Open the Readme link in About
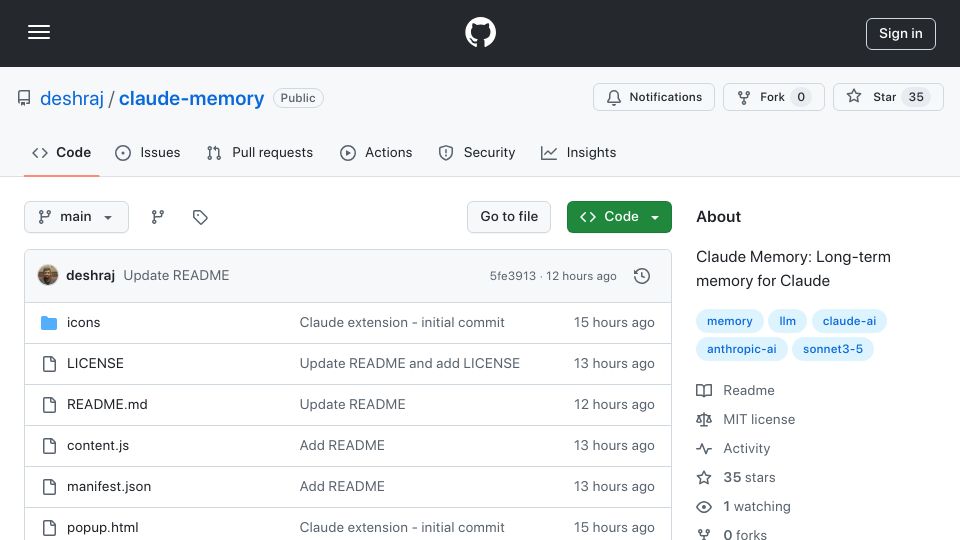960x540 pixels. 735,391
